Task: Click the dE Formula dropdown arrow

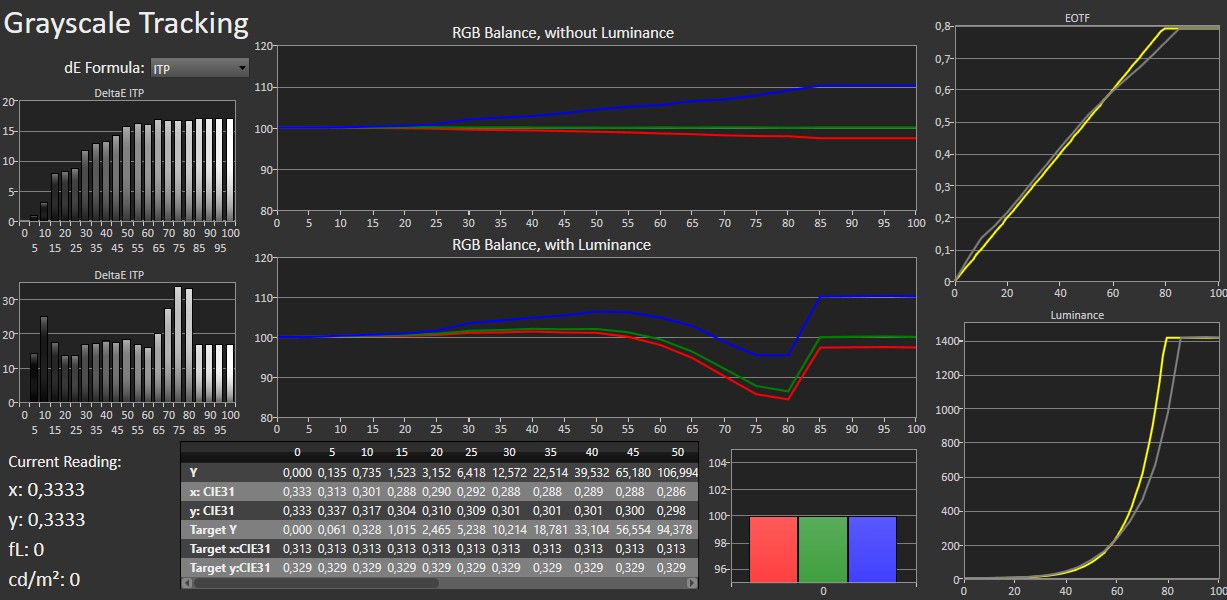Action: coord(243,68)
